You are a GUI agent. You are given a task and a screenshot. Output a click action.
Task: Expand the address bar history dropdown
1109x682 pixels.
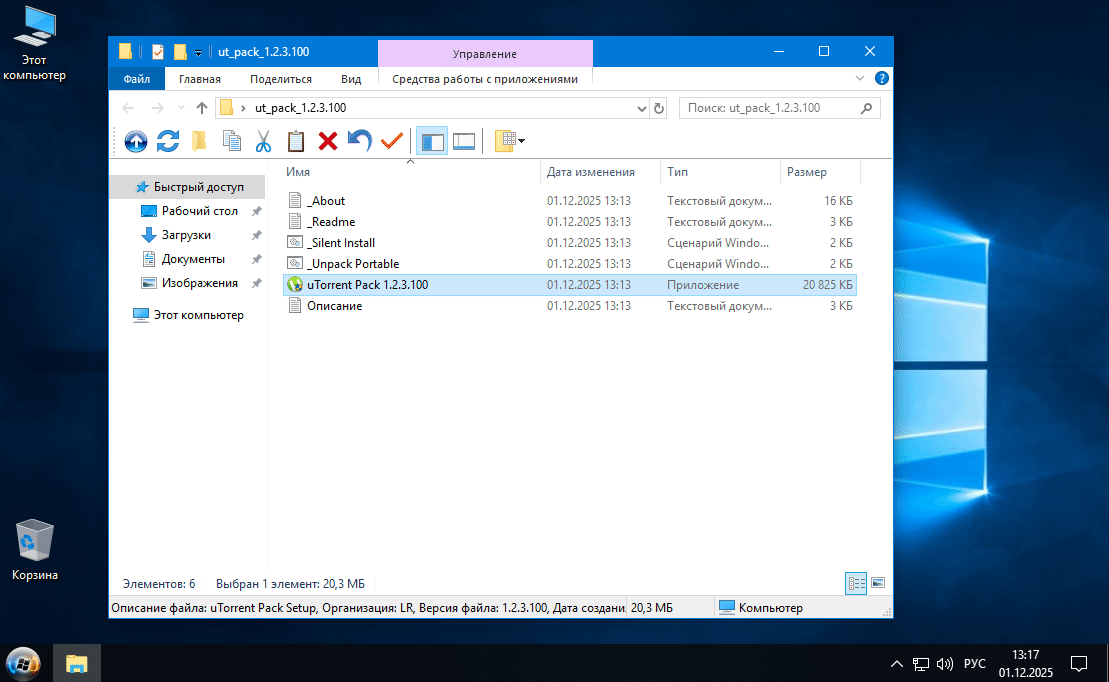[641, 108]
